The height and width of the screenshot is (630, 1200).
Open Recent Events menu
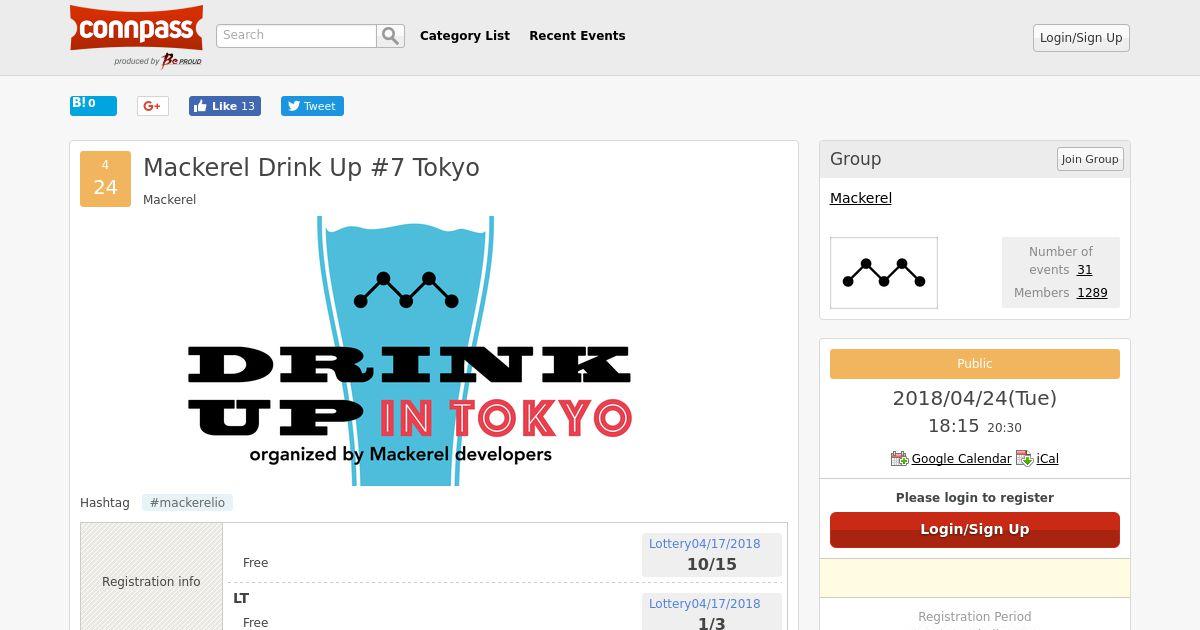(577, 36)
